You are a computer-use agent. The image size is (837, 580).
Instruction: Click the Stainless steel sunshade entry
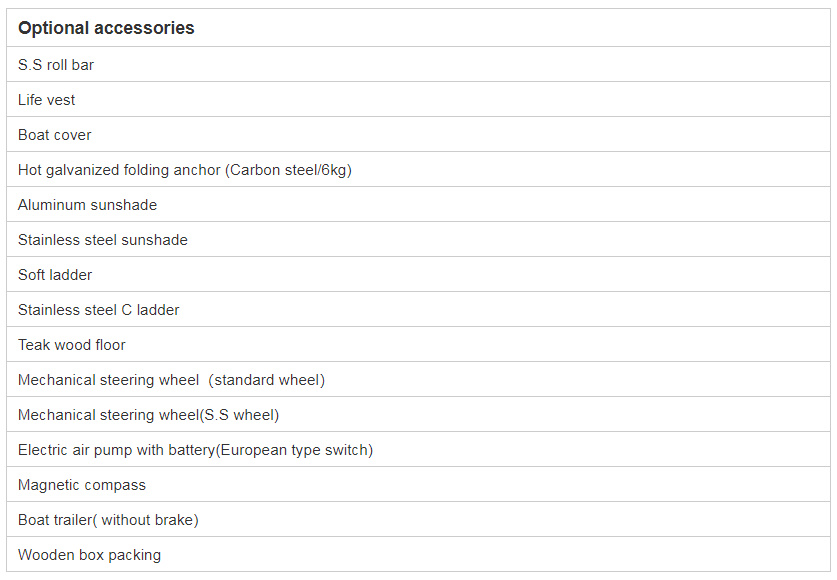tap(103, 240)
